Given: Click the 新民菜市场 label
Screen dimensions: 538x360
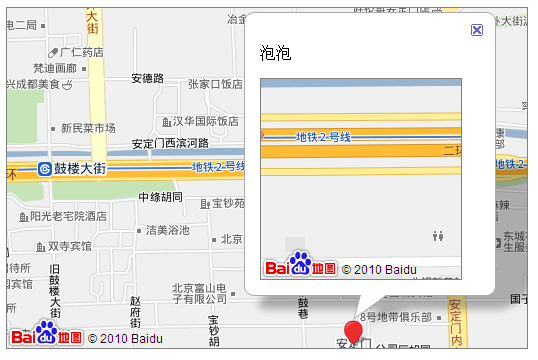Looking at the screenshot, I should pos(88,128).
